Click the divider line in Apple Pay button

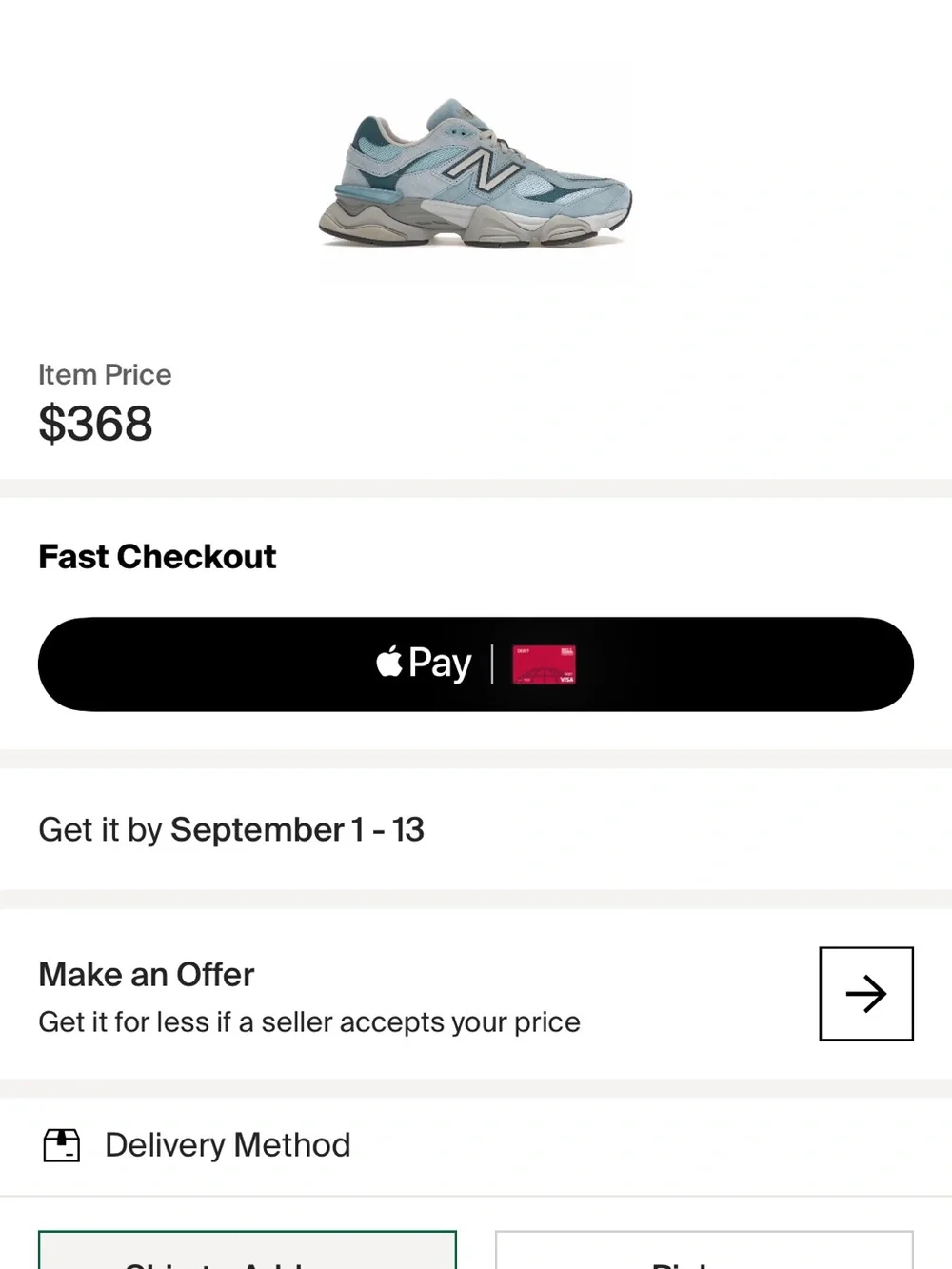point(492,664)
